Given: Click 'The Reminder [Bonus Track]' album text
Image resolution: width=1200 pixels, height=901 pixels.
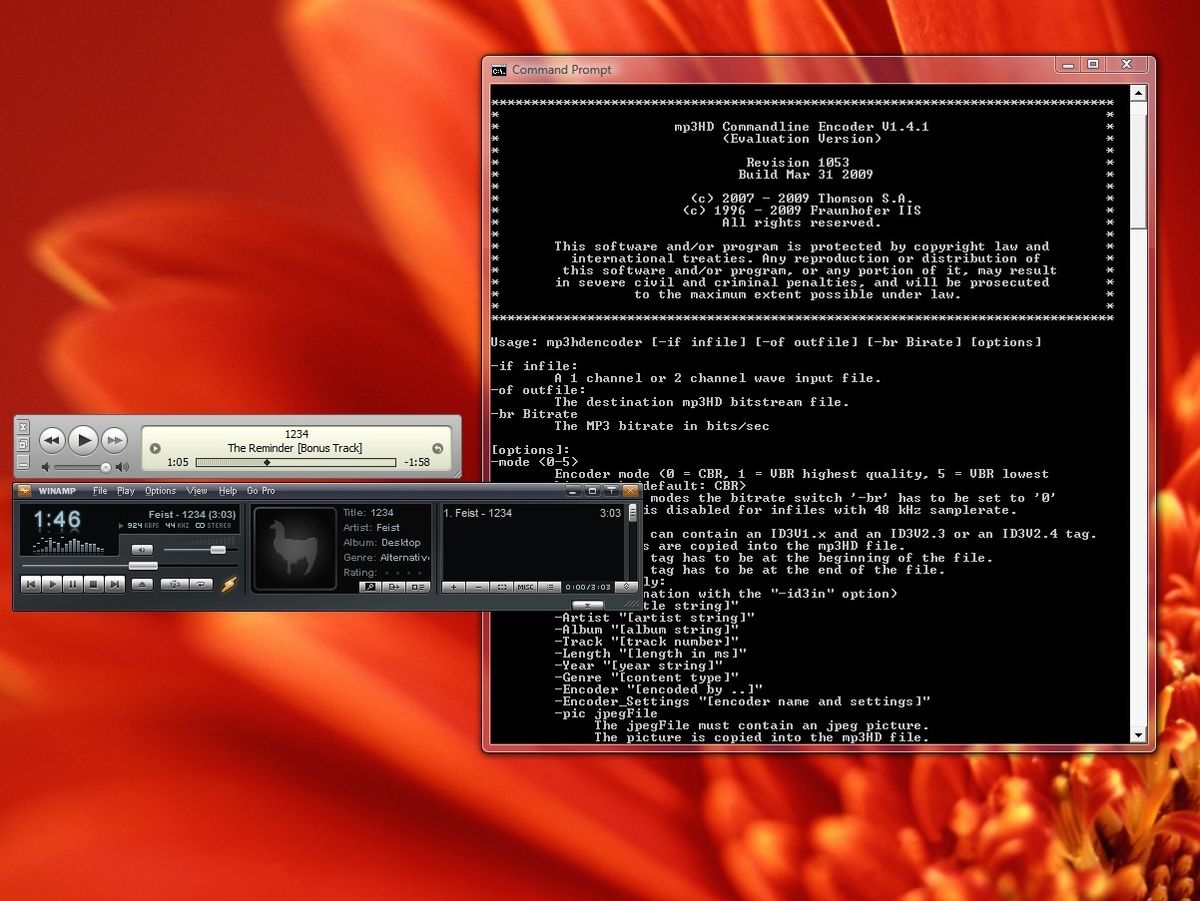Looking at the screenshot, I should pyautogui.click(x=295, y=448).
